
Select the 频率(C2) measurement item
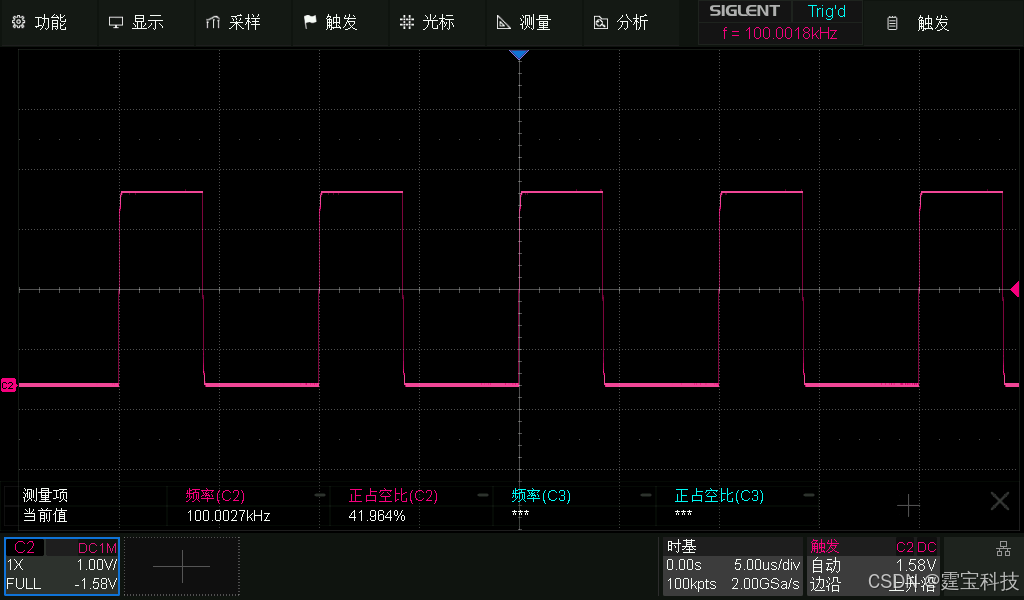pyautogui.click(x=215, y=496)
